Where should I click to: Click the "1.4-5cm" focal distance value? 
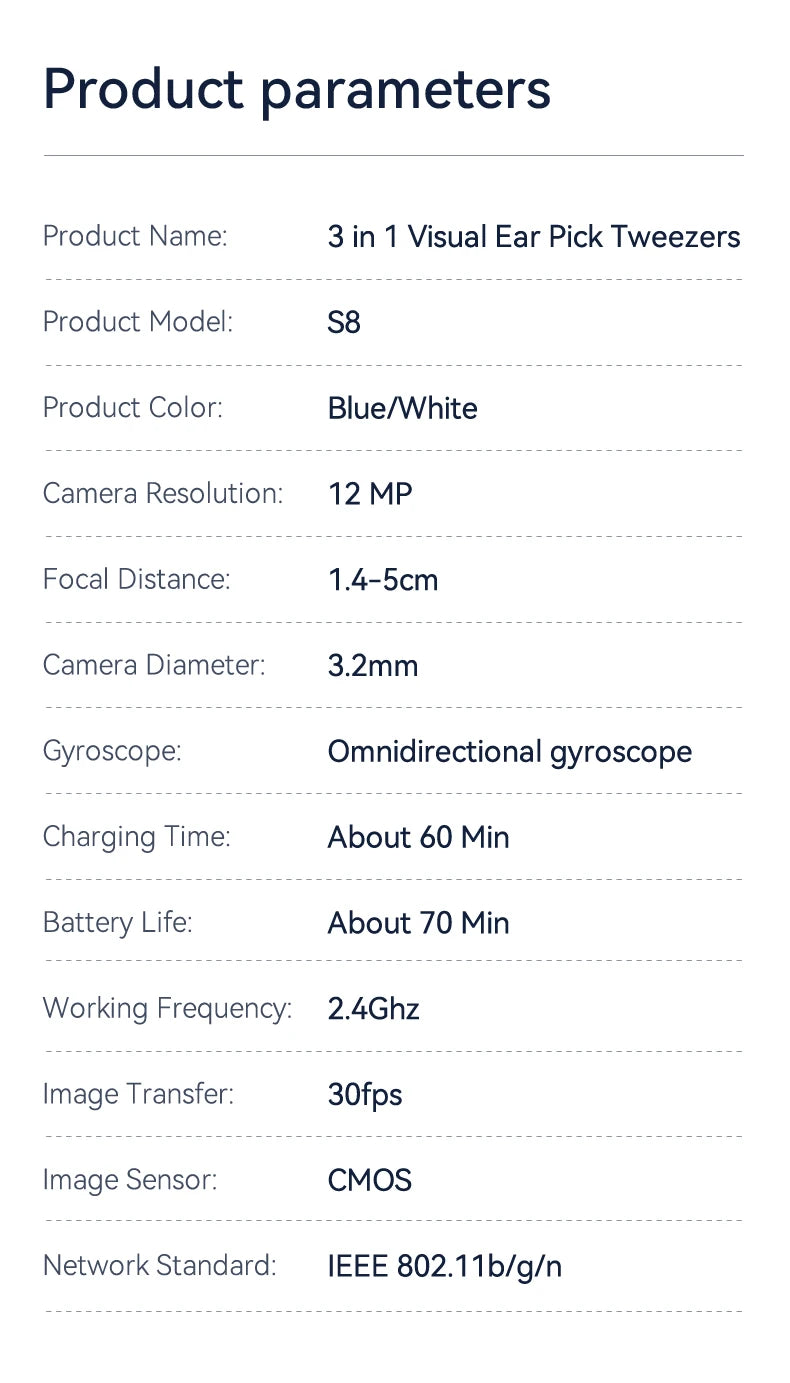(x=383, y=580)
